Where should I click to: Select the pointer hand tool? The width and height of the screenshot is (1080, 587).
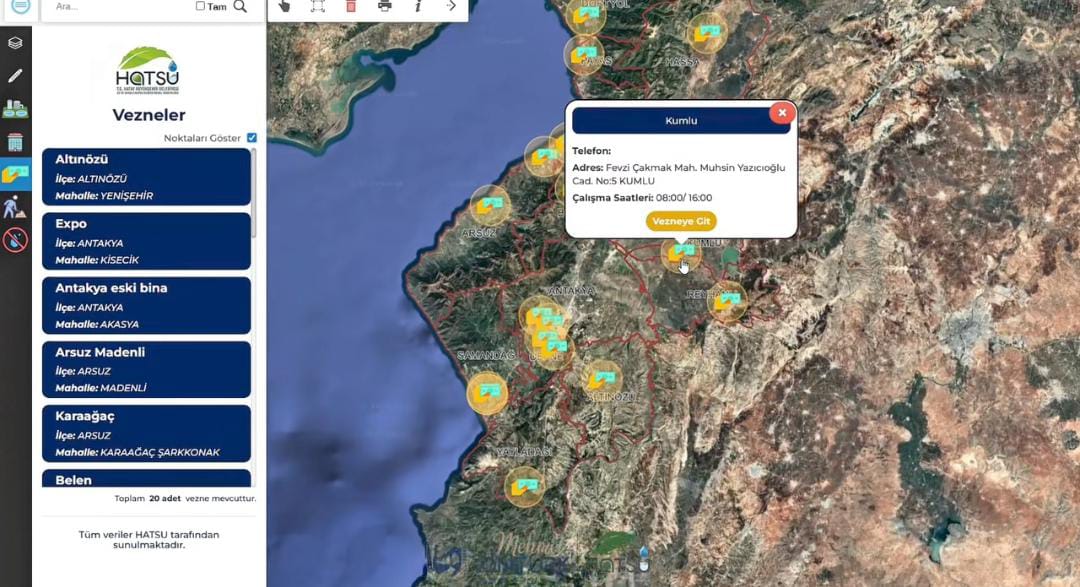[284, 6]
